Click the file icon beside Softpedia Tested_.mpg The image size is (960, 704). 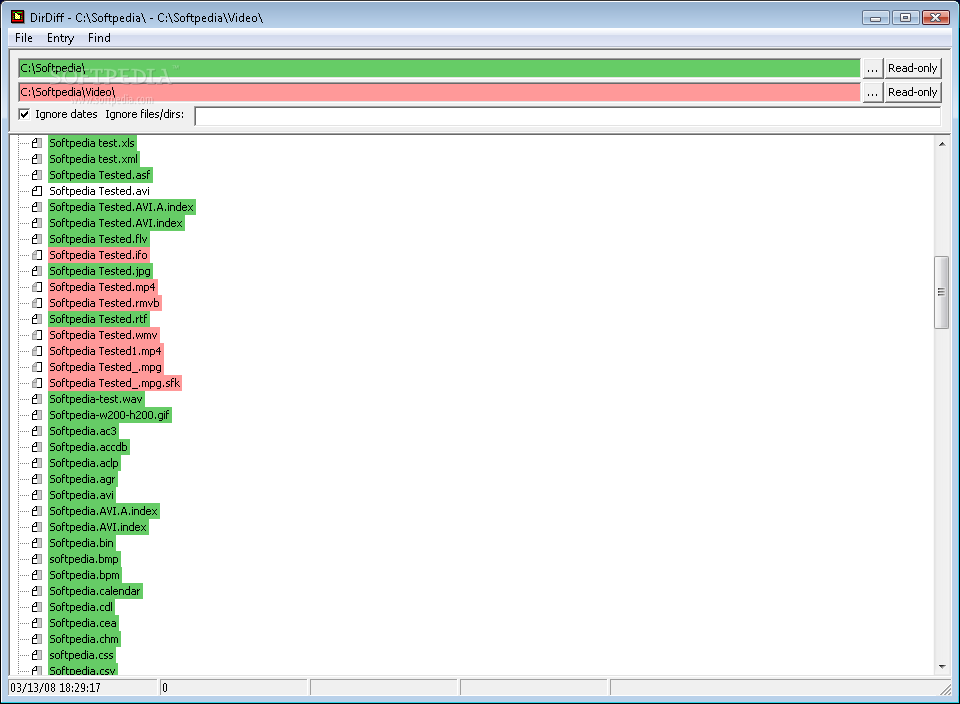pyautogui.click(x=37, y=367)
